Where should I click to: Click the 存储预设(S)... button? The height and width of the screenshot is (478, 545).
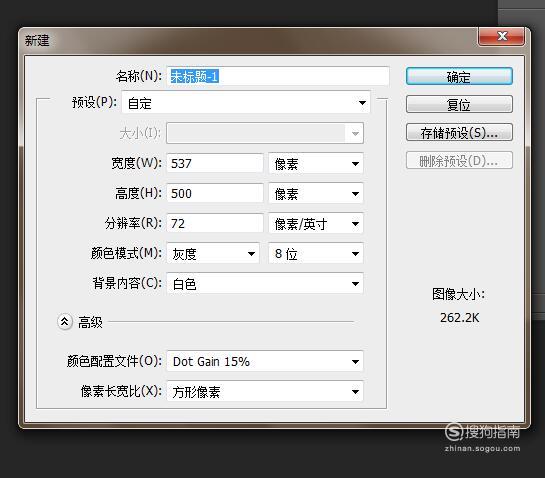pyautogui.click(x=459, y=132)
